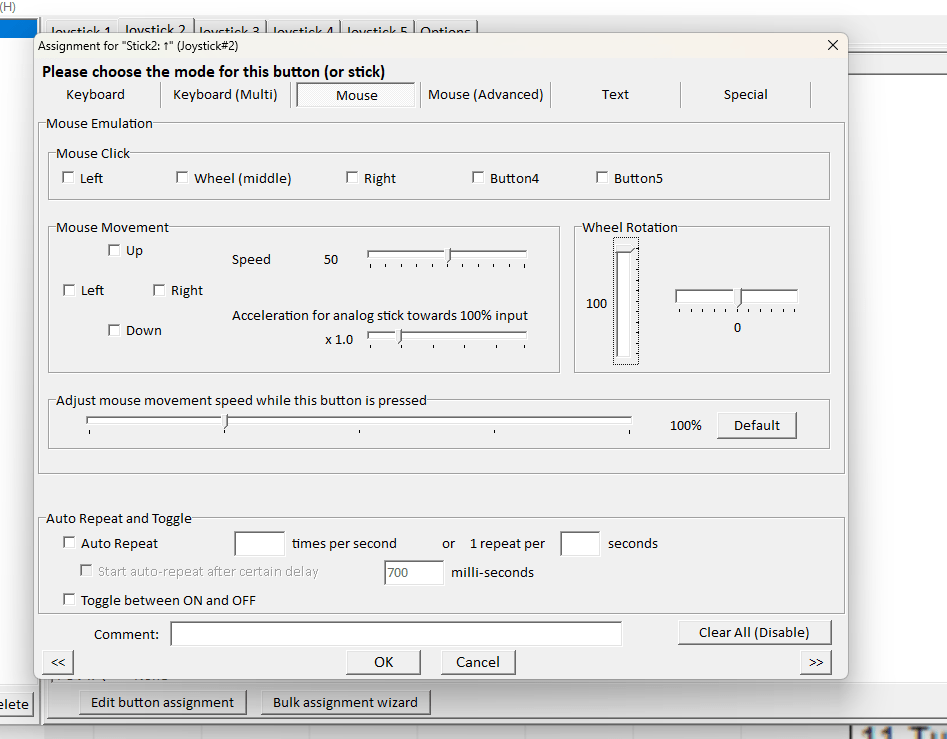Click the Speed value '50'
The height and width of the screenshot is (739, 947).
pyautogui.click(x=331, y=260)
